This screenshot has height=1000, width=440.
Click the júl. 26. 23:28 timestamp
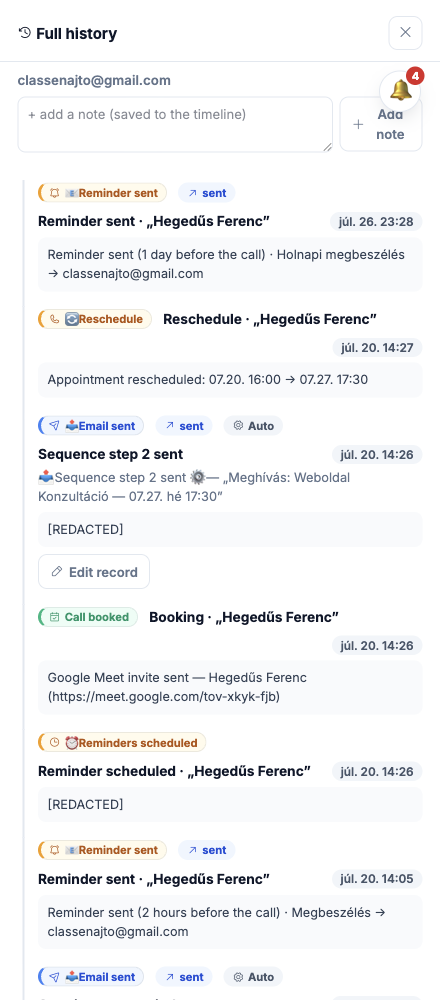(x=376, y=221)
